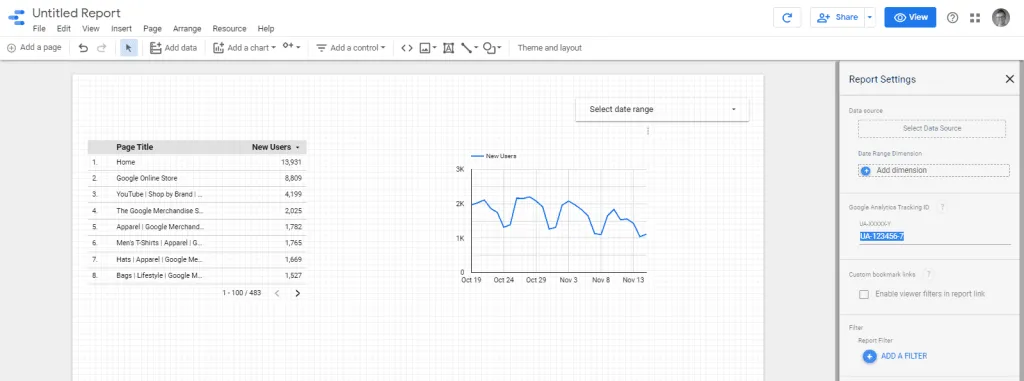Screen dimensions: 1024x381
Task: Select the Men's T-Shirts row
Action: [x=197, y=243]
